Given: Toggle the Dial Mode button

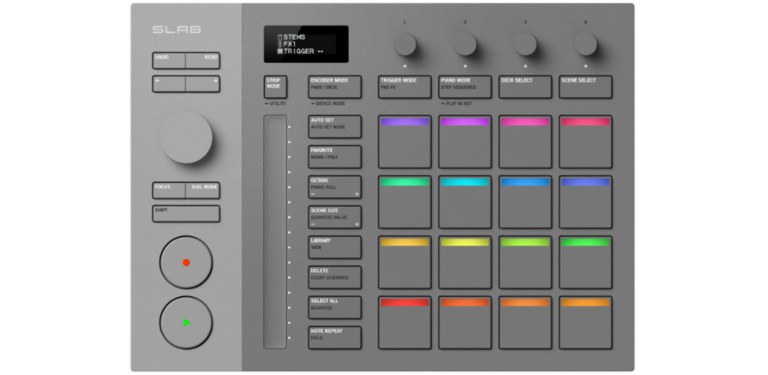Looking at the screenshot, I should tap(203, 190).
